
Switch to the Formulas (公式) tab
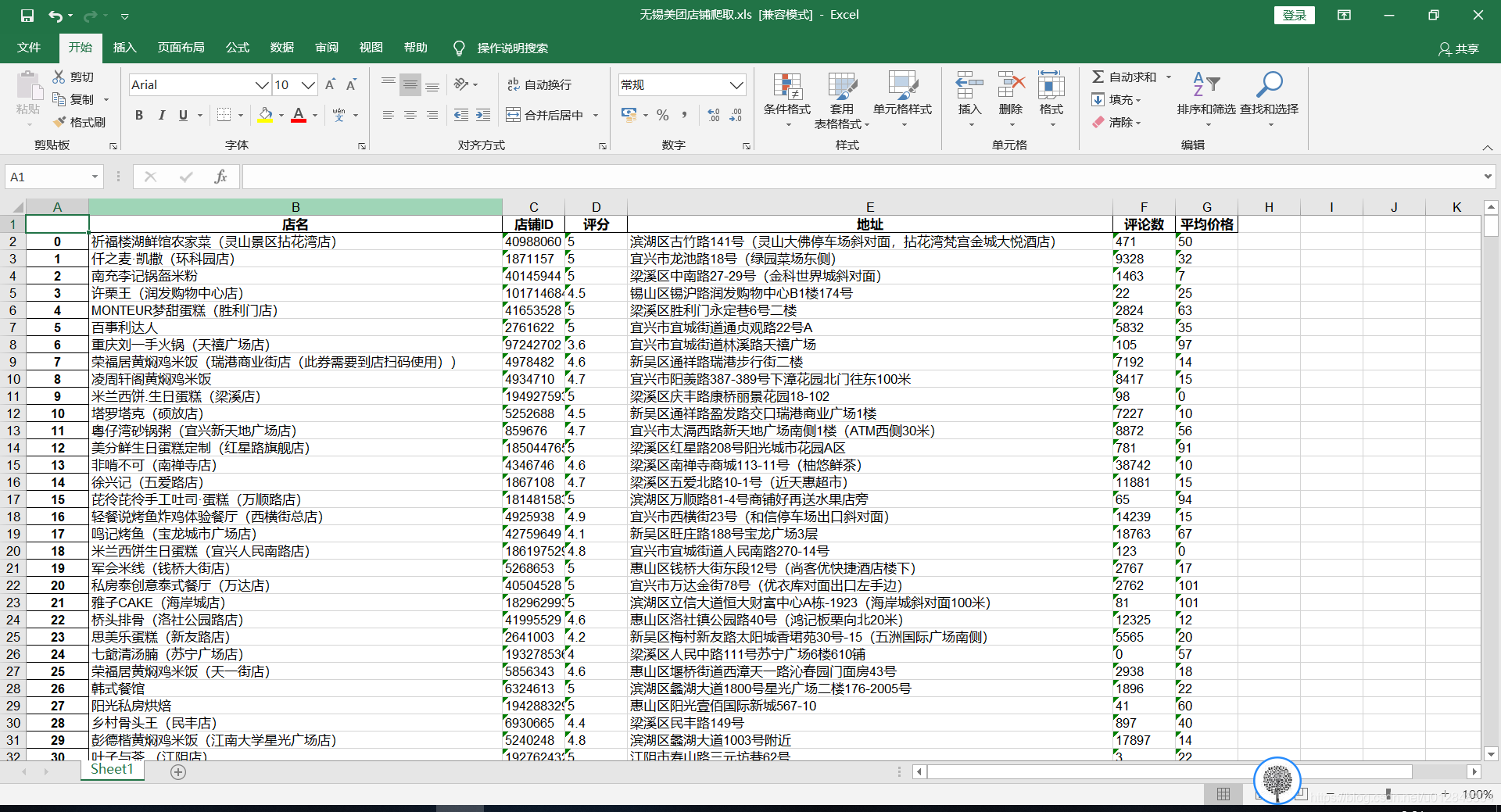(237, 48)
